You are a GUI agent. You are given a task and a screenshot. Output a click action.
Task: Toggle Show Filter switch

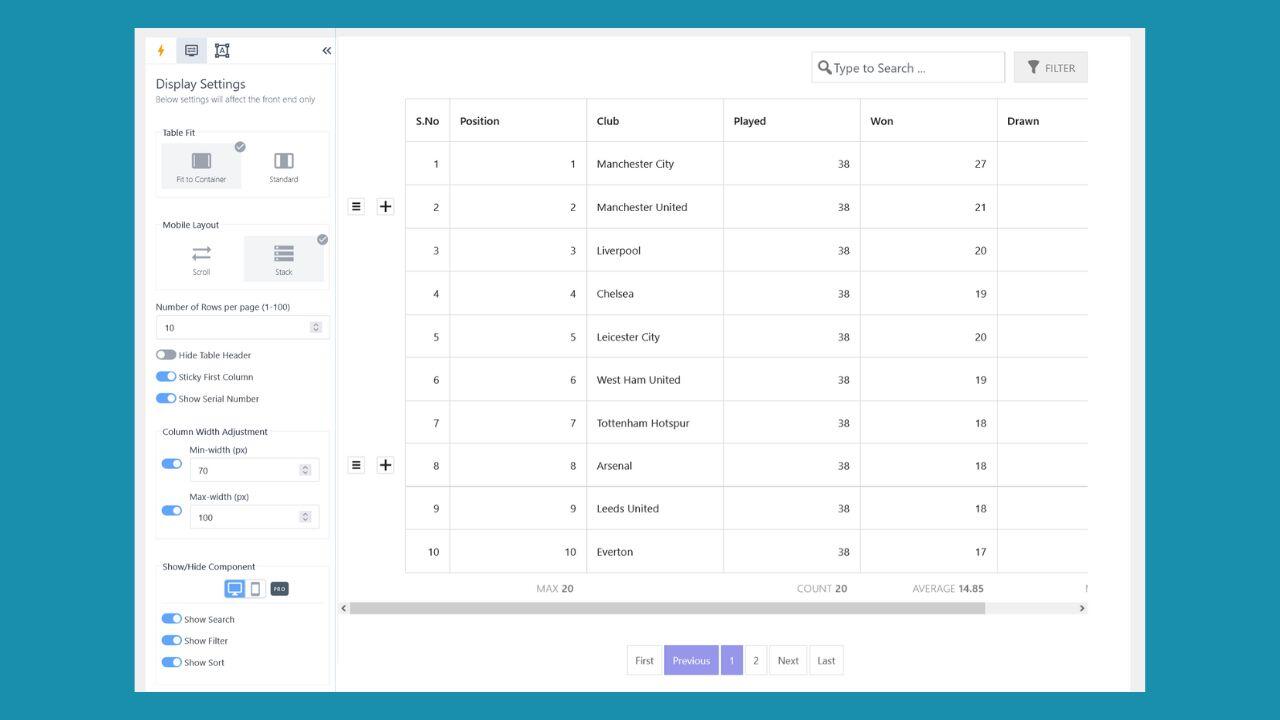pyautogui.click(x=172, y=641)
